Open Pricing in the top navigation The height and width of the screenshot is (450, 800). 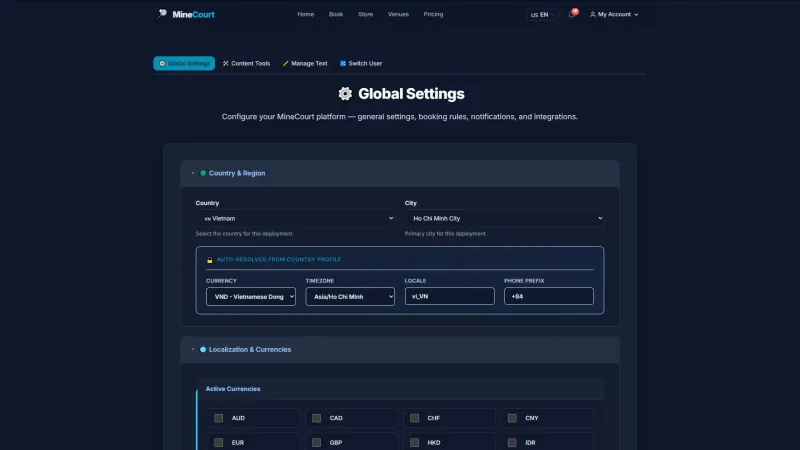[433, 14]
